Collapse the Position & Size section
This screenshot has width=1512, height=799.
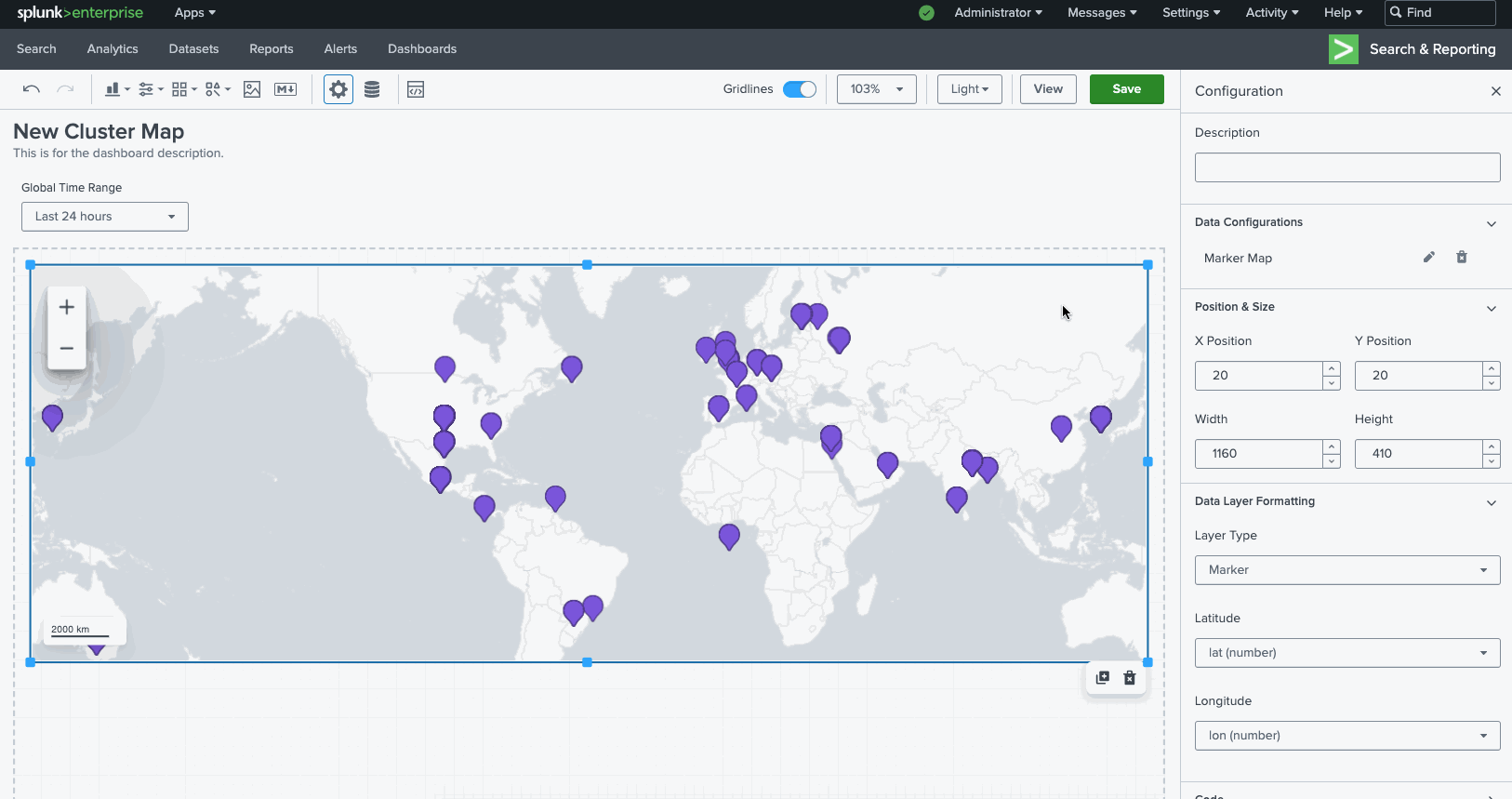click(x=1491, y=308)
